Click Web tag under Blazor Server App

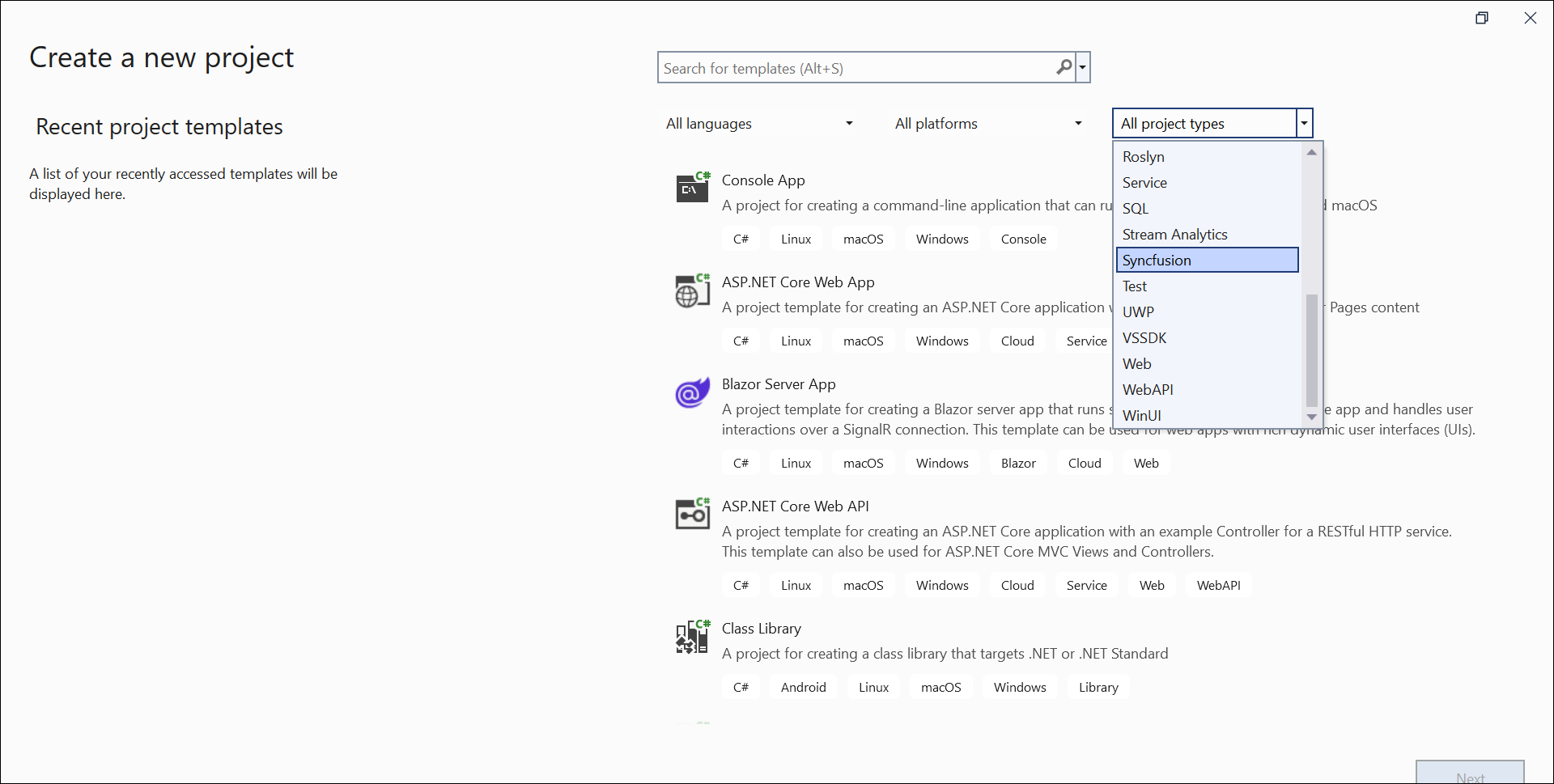[1146, 464]
